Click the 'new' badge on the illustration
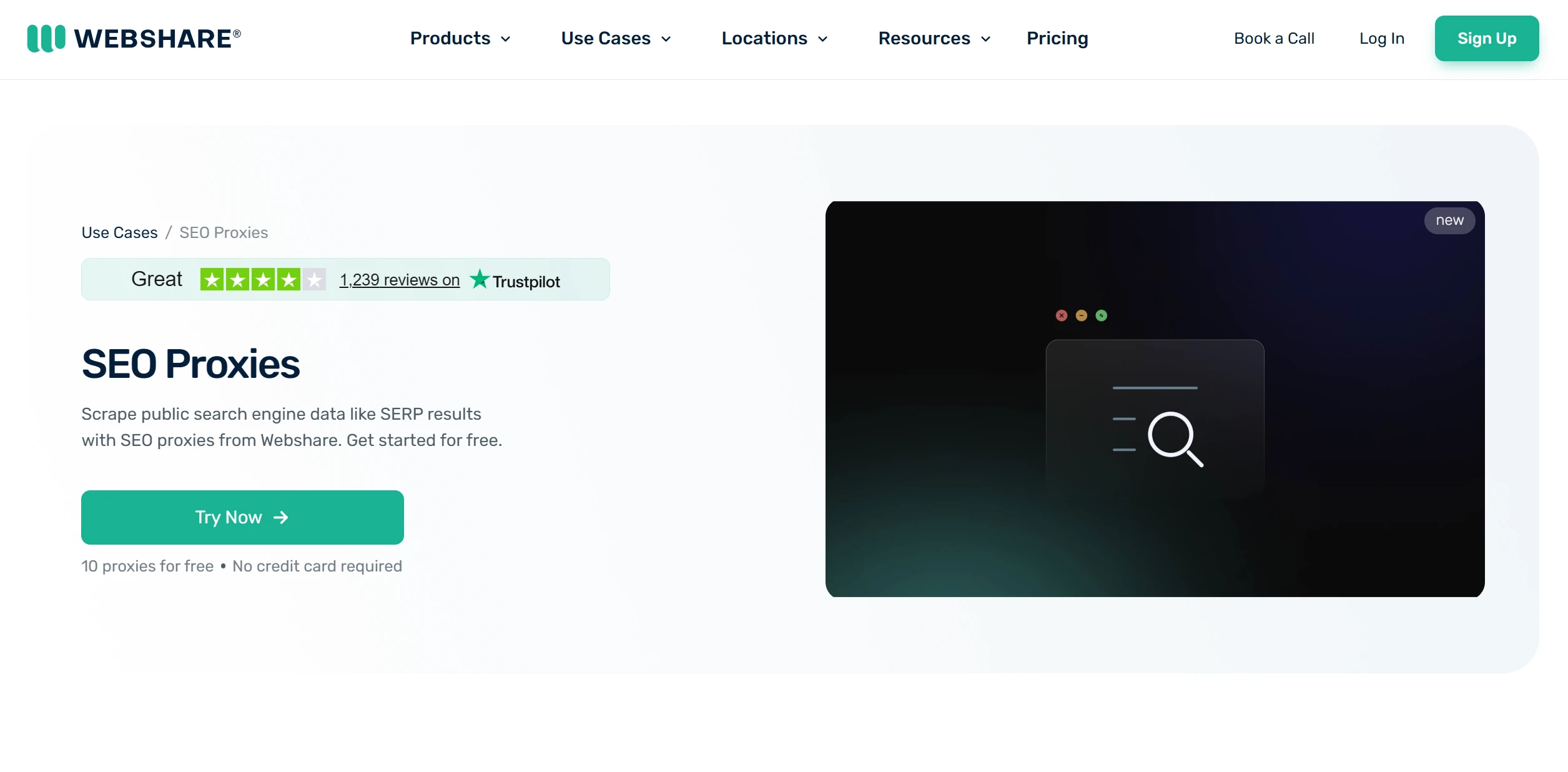 [1449, 220]
